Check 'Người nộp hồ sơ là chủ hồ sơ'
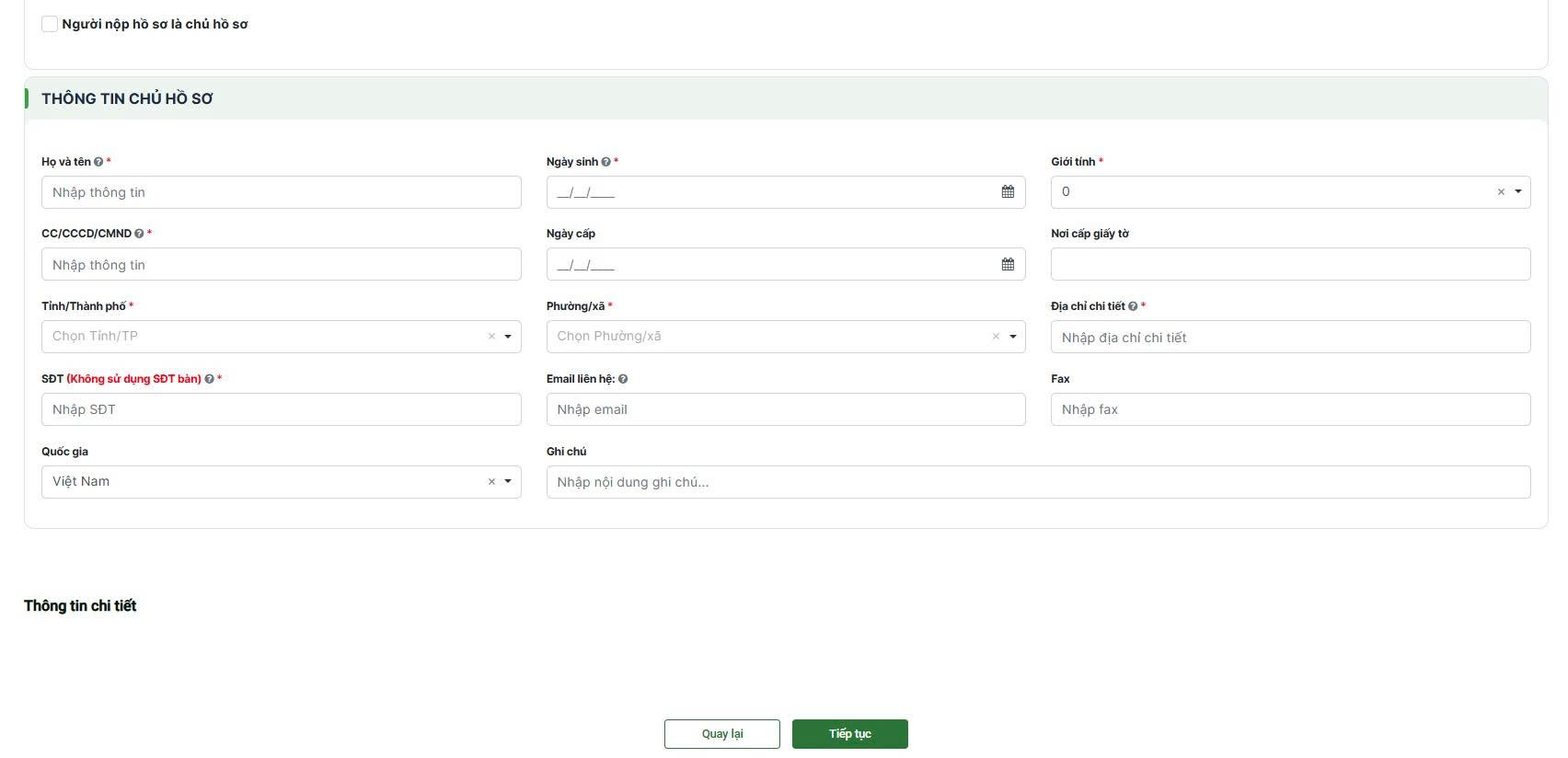This screenshot has width=1568, height=758. click(50, 24)
